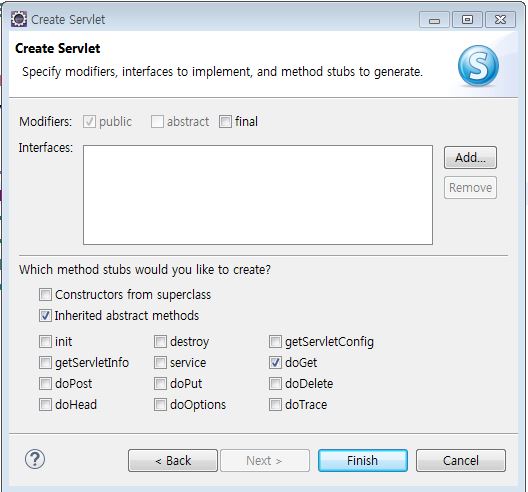Screen dimensions: 528x492
Task: Uncheck the doGet method stub
Action: pyautogui.click(x=275, y=363)
